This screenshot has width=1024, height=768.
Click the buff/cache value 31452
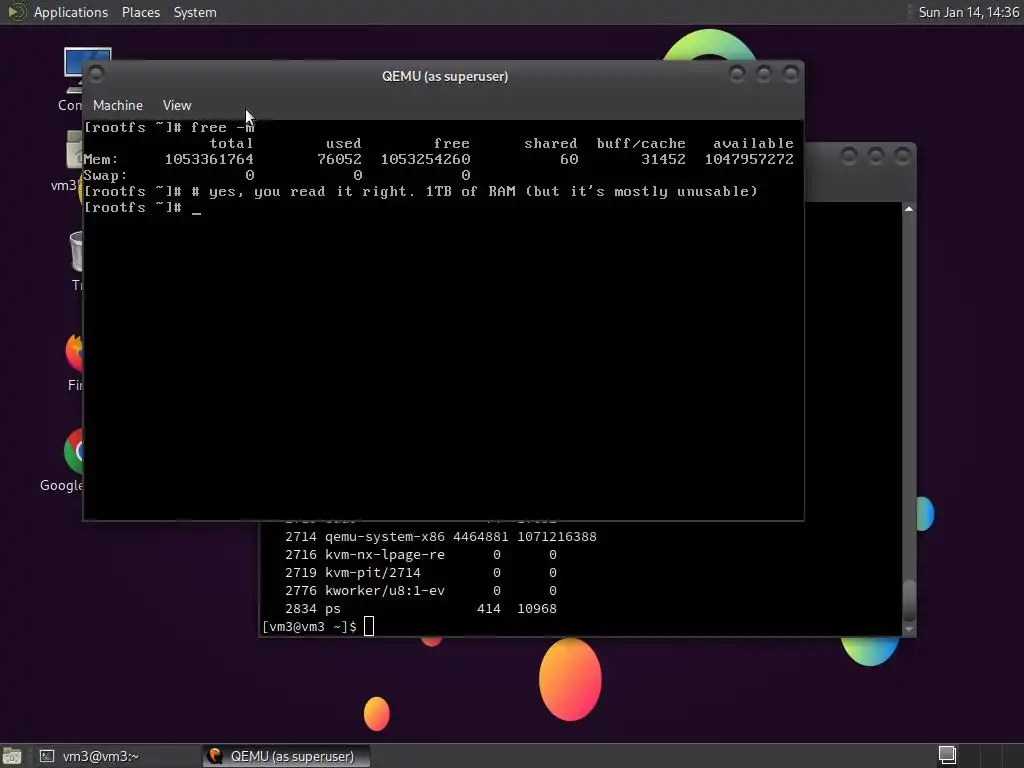[x=663, y=159]
